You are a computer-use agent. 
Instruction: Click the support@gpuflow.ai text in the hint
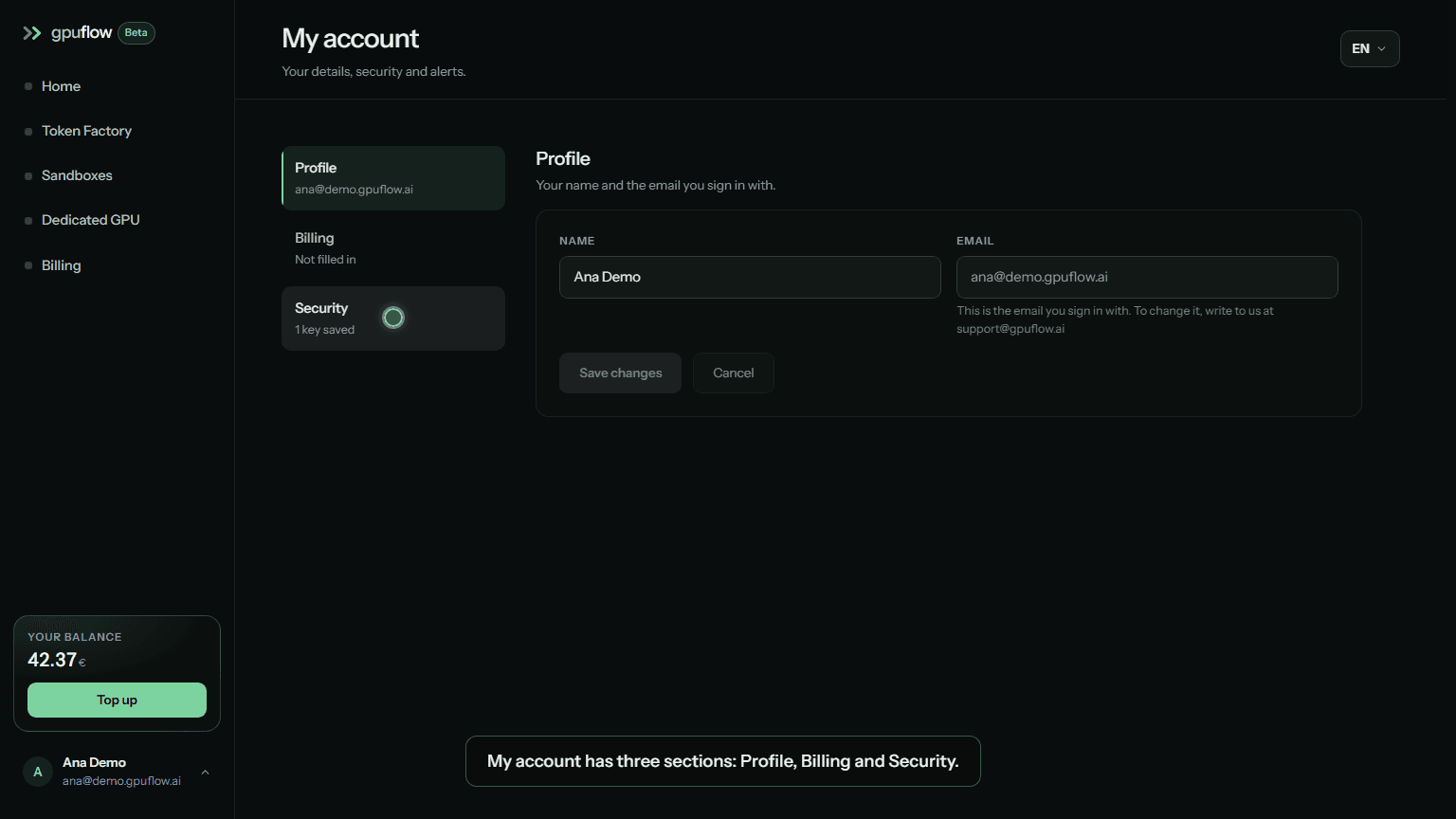pyautogui.click(x=1010, y=329)
